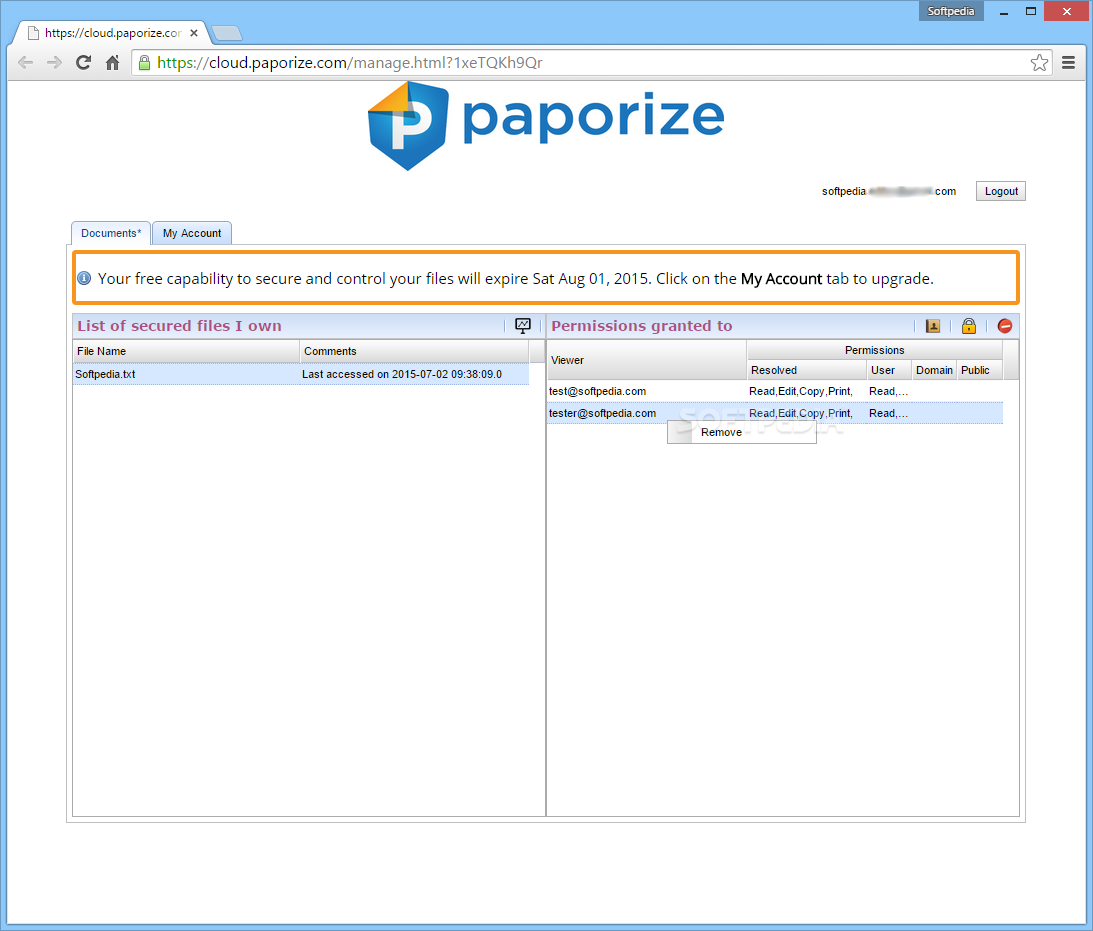This screenshot has height=931, width=1093.
Task: Switch to the Documents tab
Action: (111, 233)
